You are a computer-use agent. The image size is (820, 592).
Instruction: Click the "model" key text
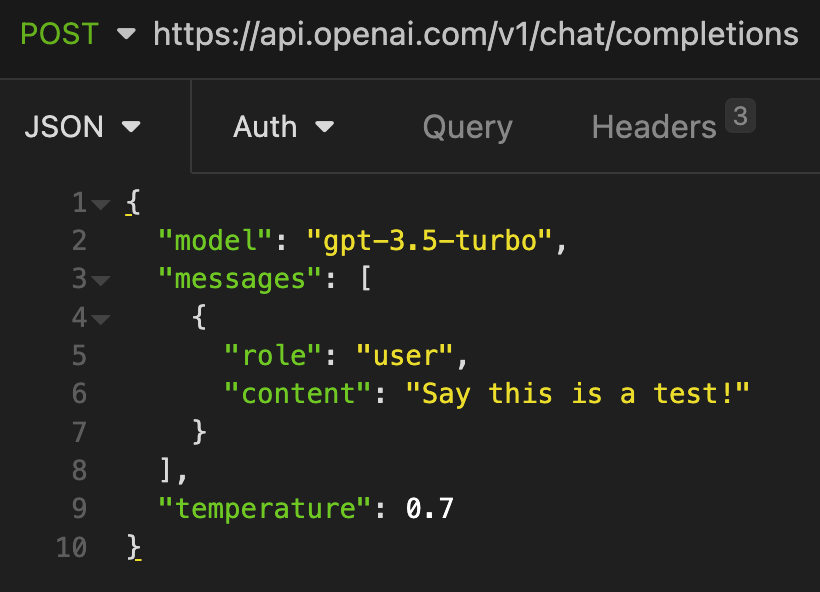tap(215, 241)
